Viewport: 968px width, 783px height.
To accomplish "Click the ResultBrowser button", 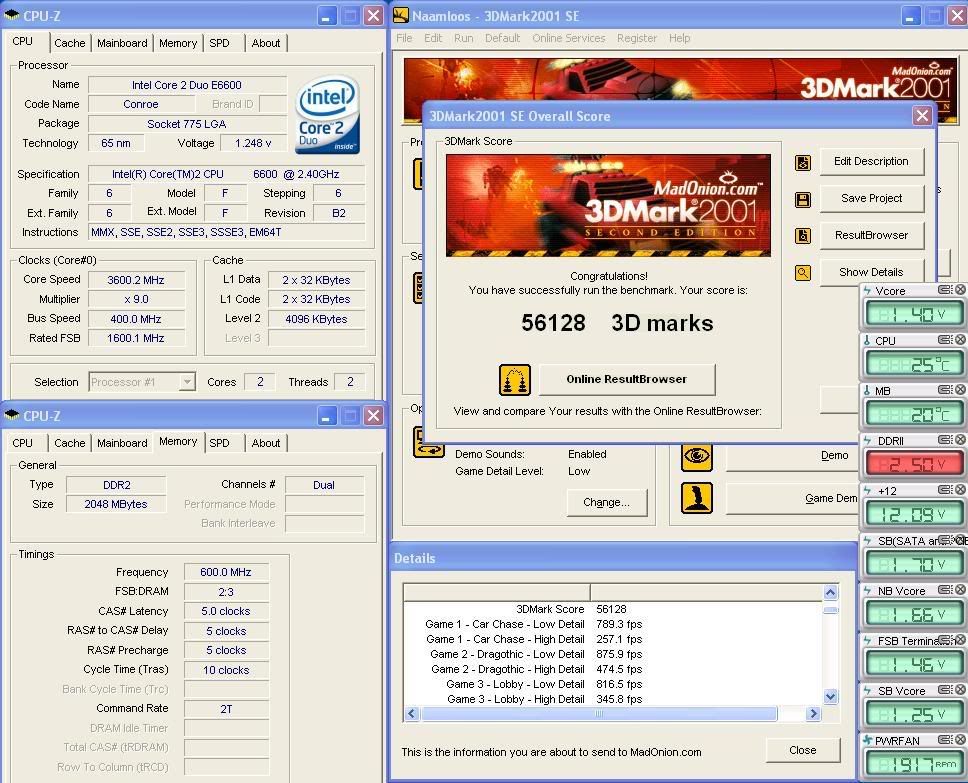I will tap(871, 235).
